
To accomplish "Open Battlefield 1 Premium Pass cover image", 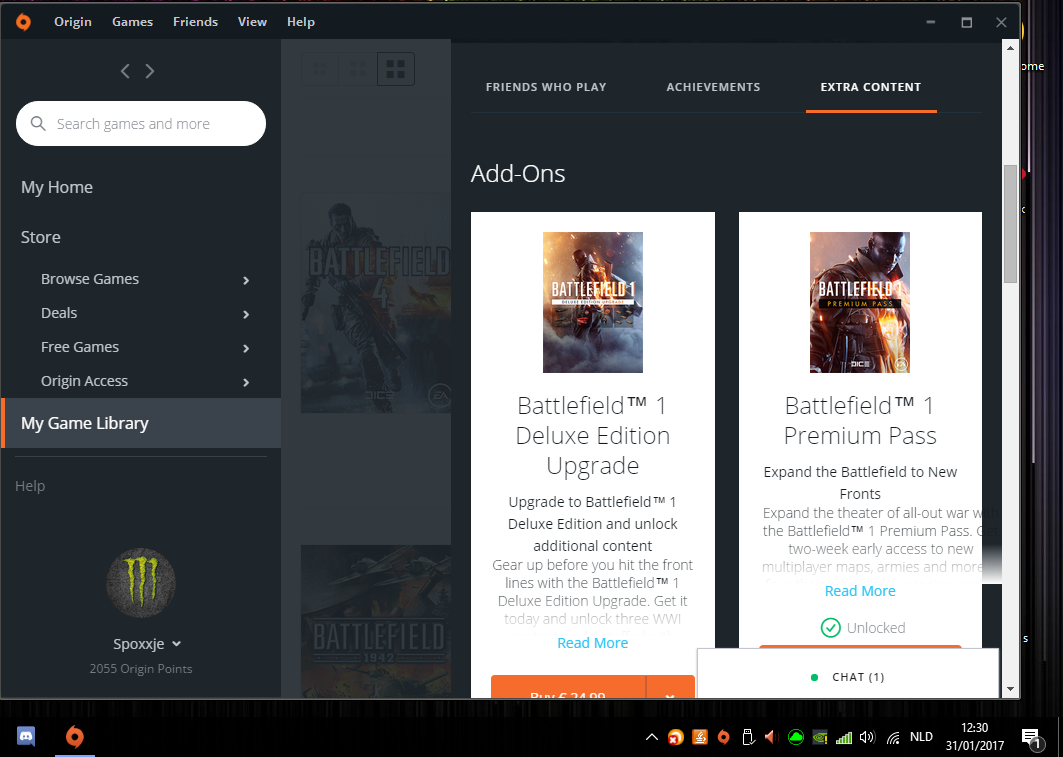I will [860, 302].
